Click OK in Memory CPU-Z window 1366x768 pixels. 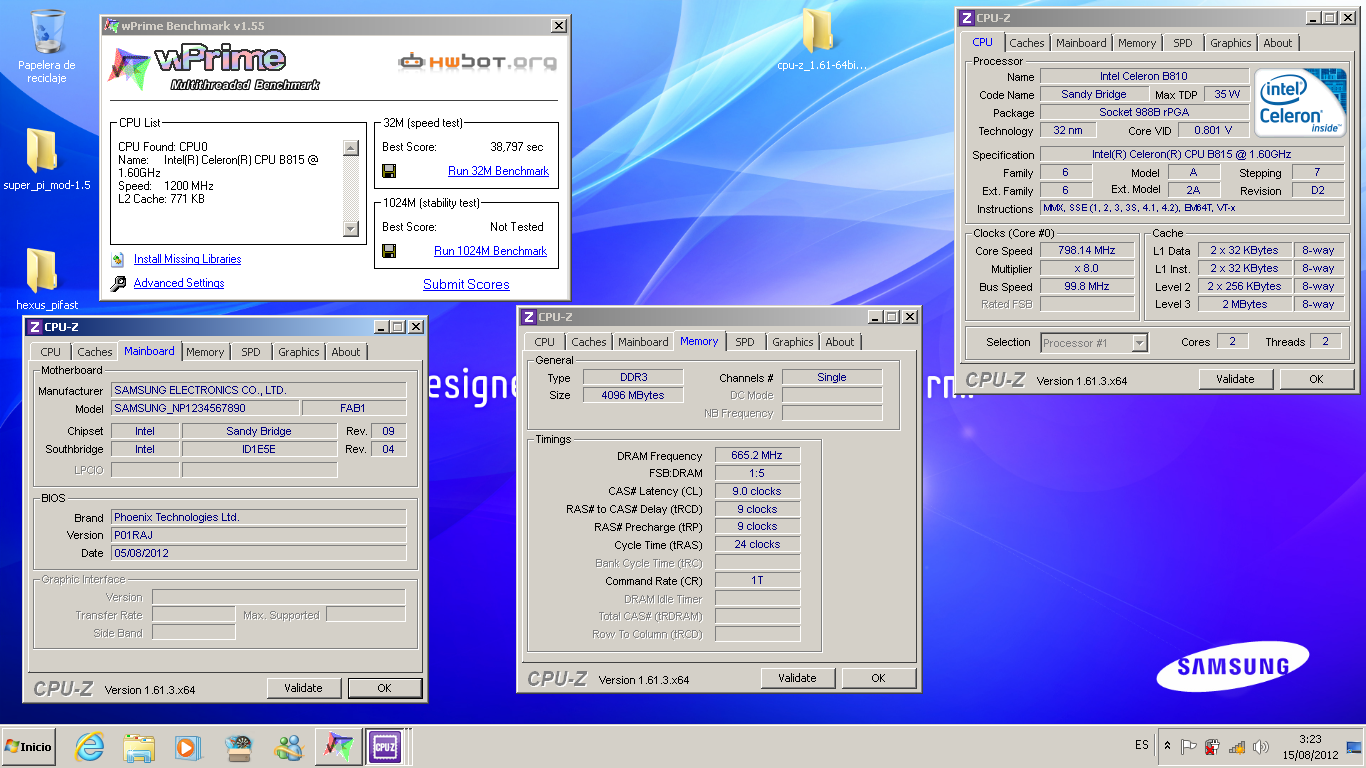click(x=878, y=678)
